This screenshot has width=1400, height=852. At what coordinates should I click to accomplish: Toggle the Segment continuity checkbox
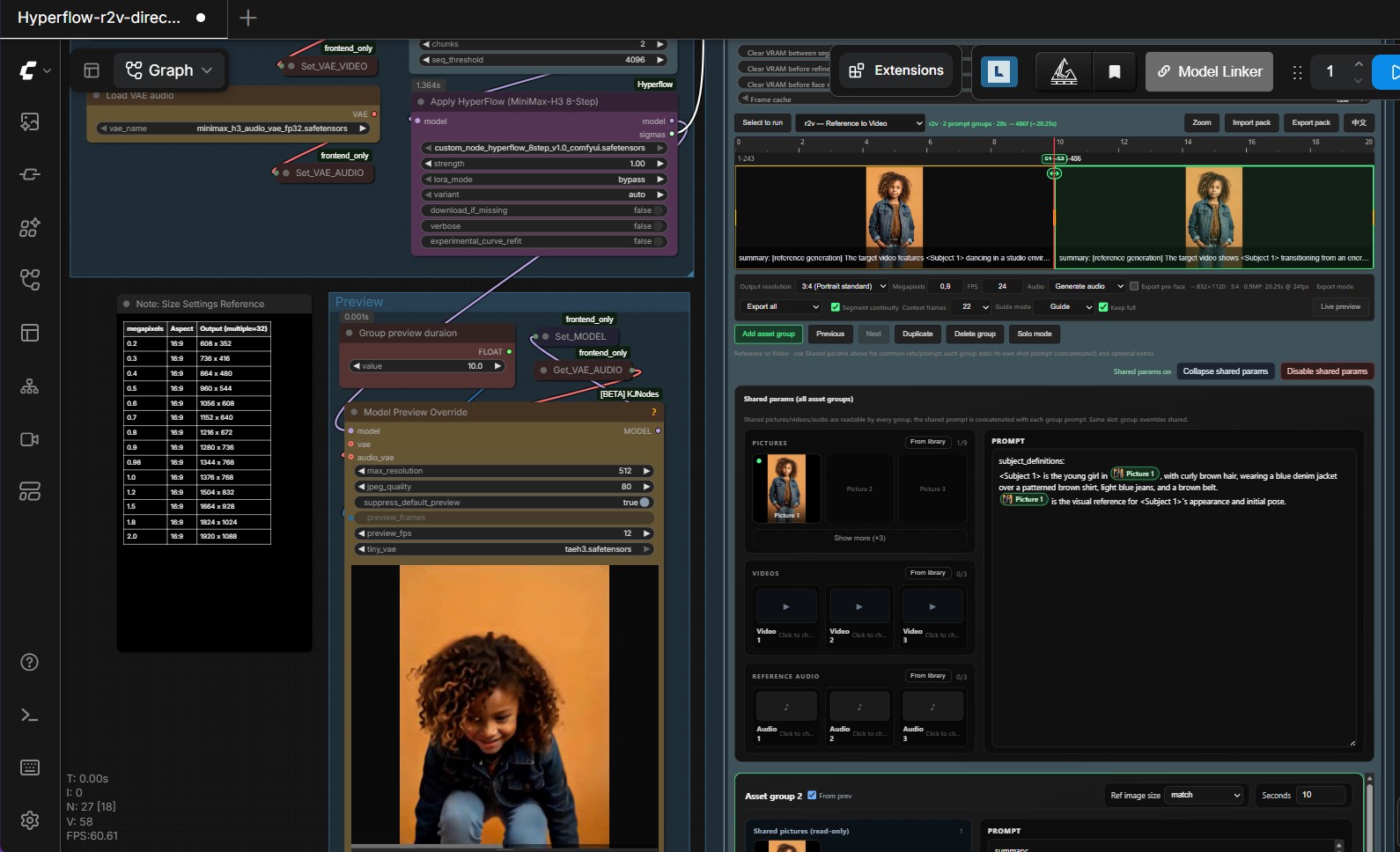(836, 307)
